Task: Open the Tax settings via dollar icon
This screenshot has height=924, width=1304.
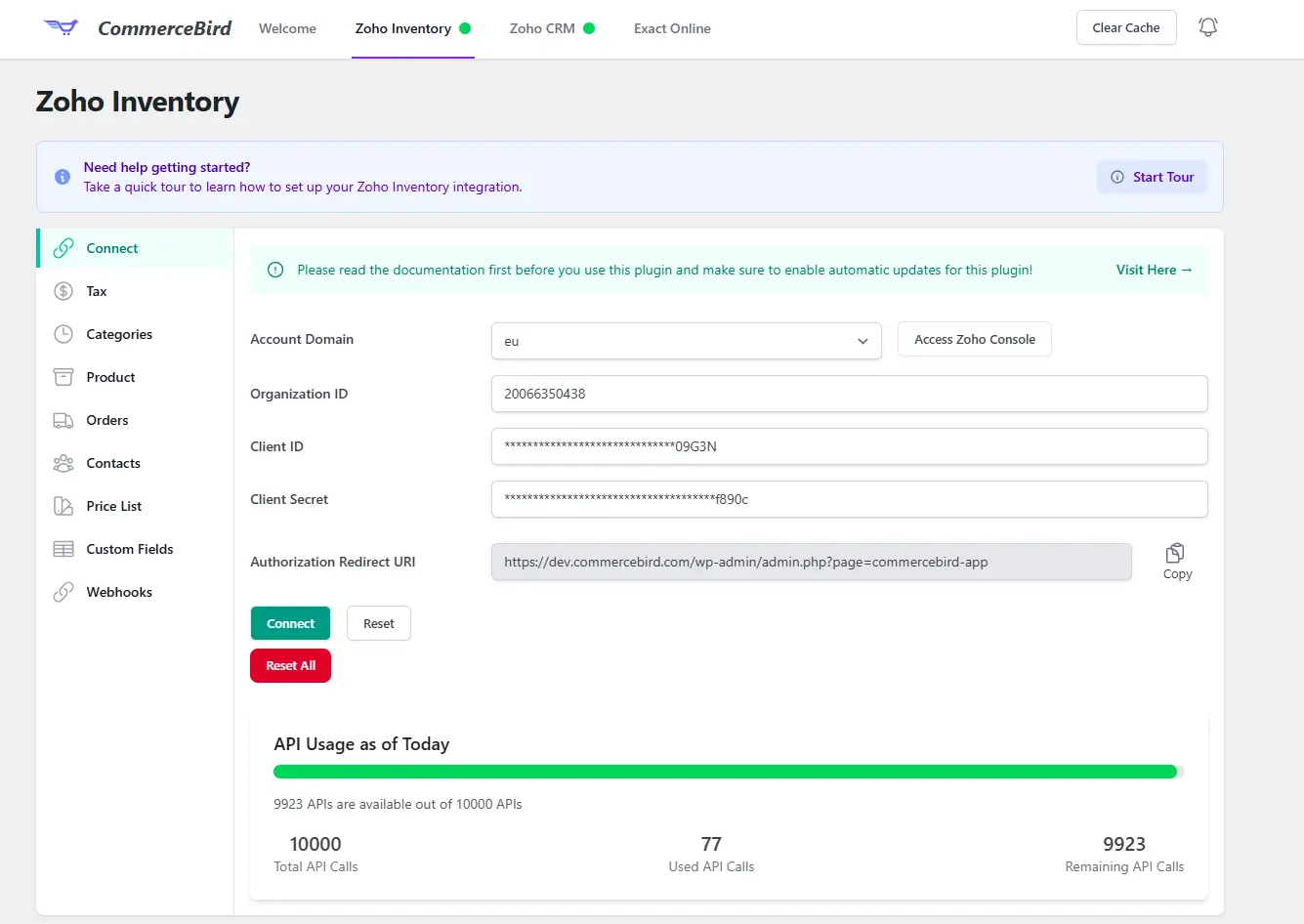Action: (x=61, y=291)
